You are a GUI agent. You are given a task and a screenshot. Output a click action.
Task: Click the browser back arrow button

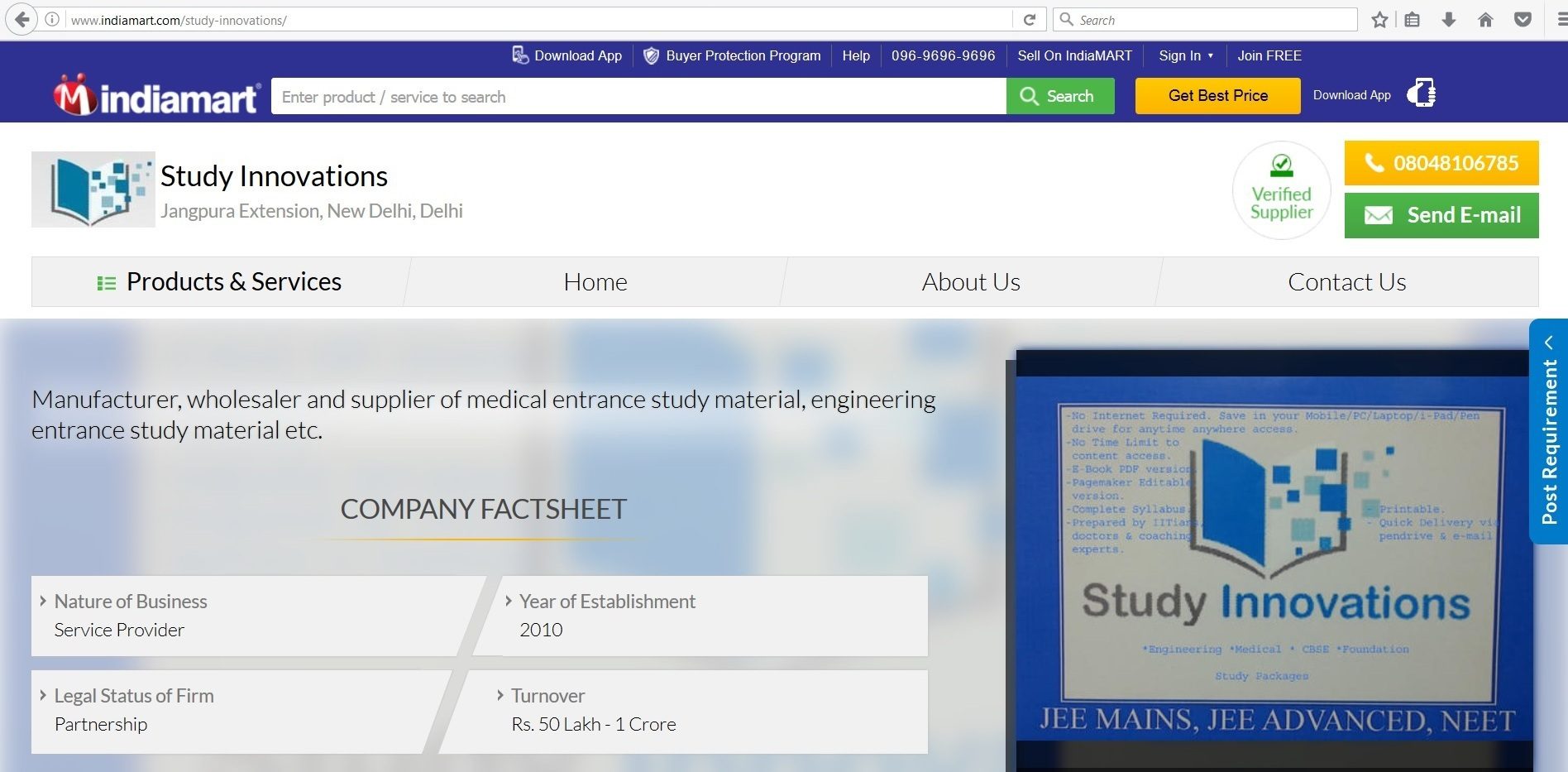pos(22,20)
